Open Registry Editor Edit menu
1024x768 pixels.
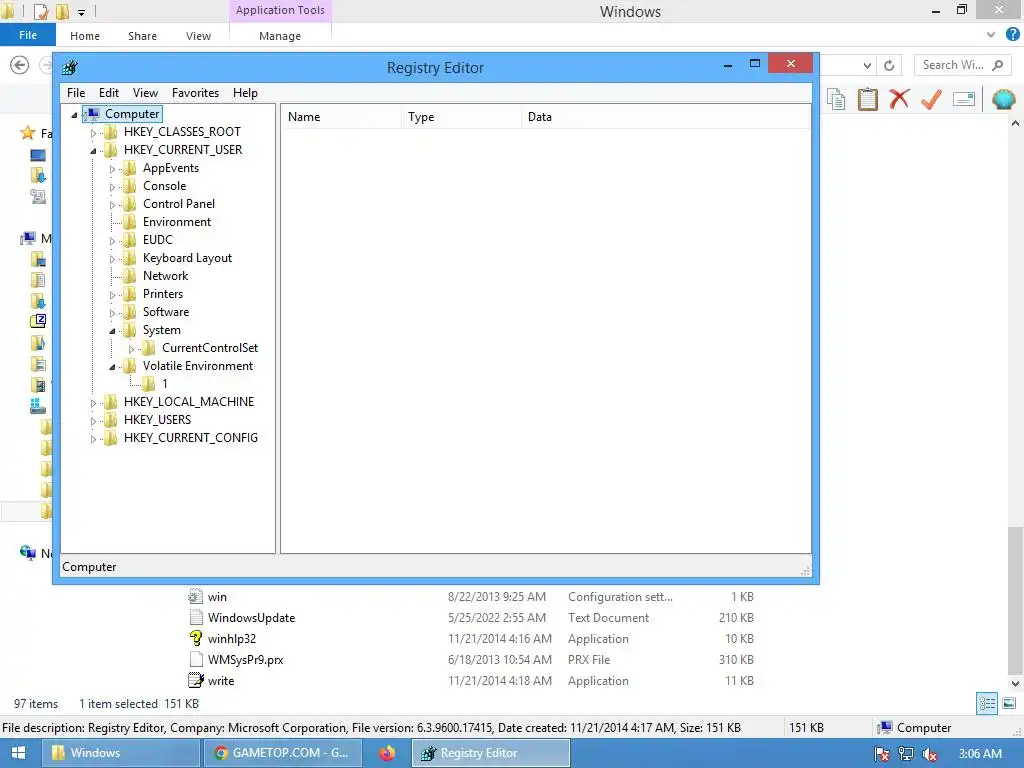[108, 93]
